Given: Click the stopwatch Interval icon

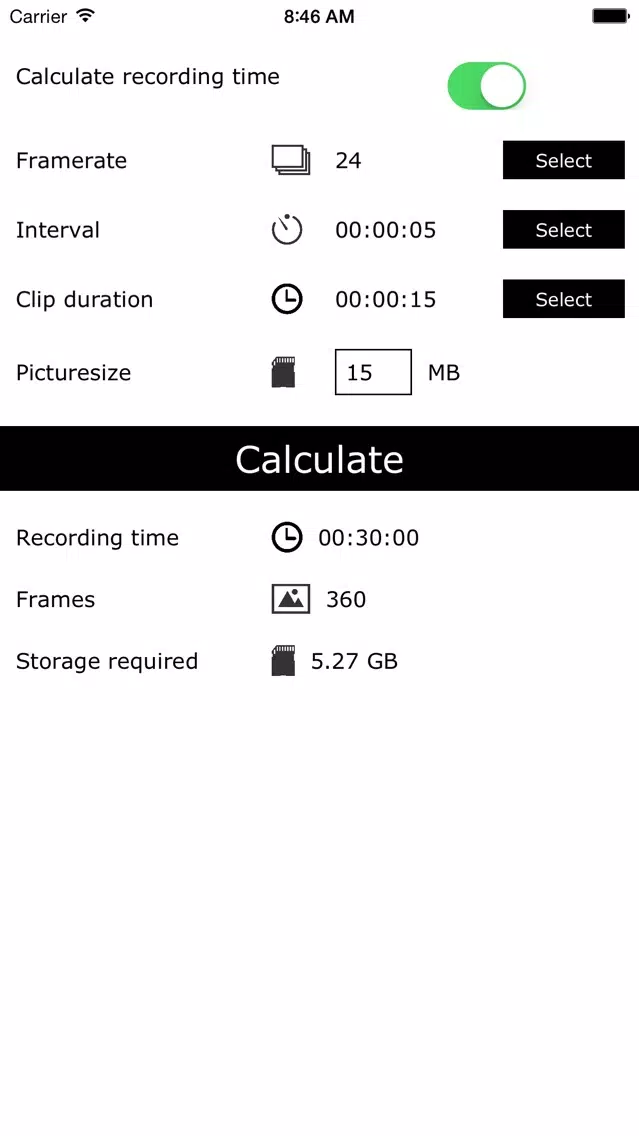Looking at the screenshot, I should point(287,230).
